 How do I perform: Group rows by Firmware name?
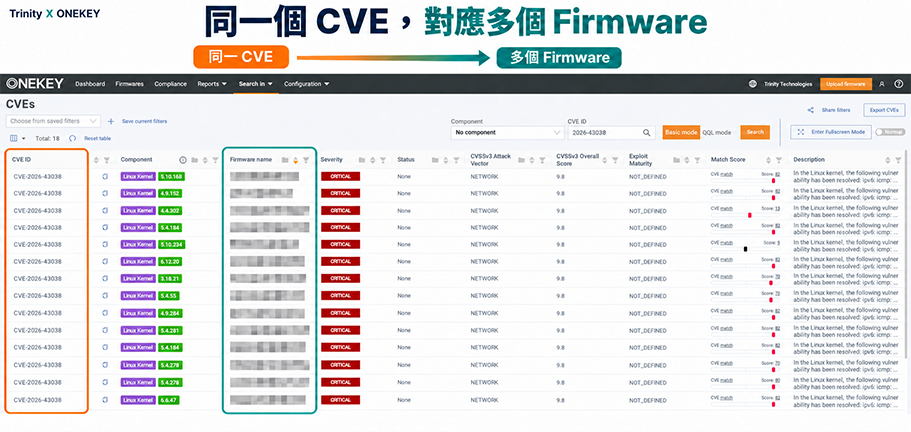coord(285,160)
